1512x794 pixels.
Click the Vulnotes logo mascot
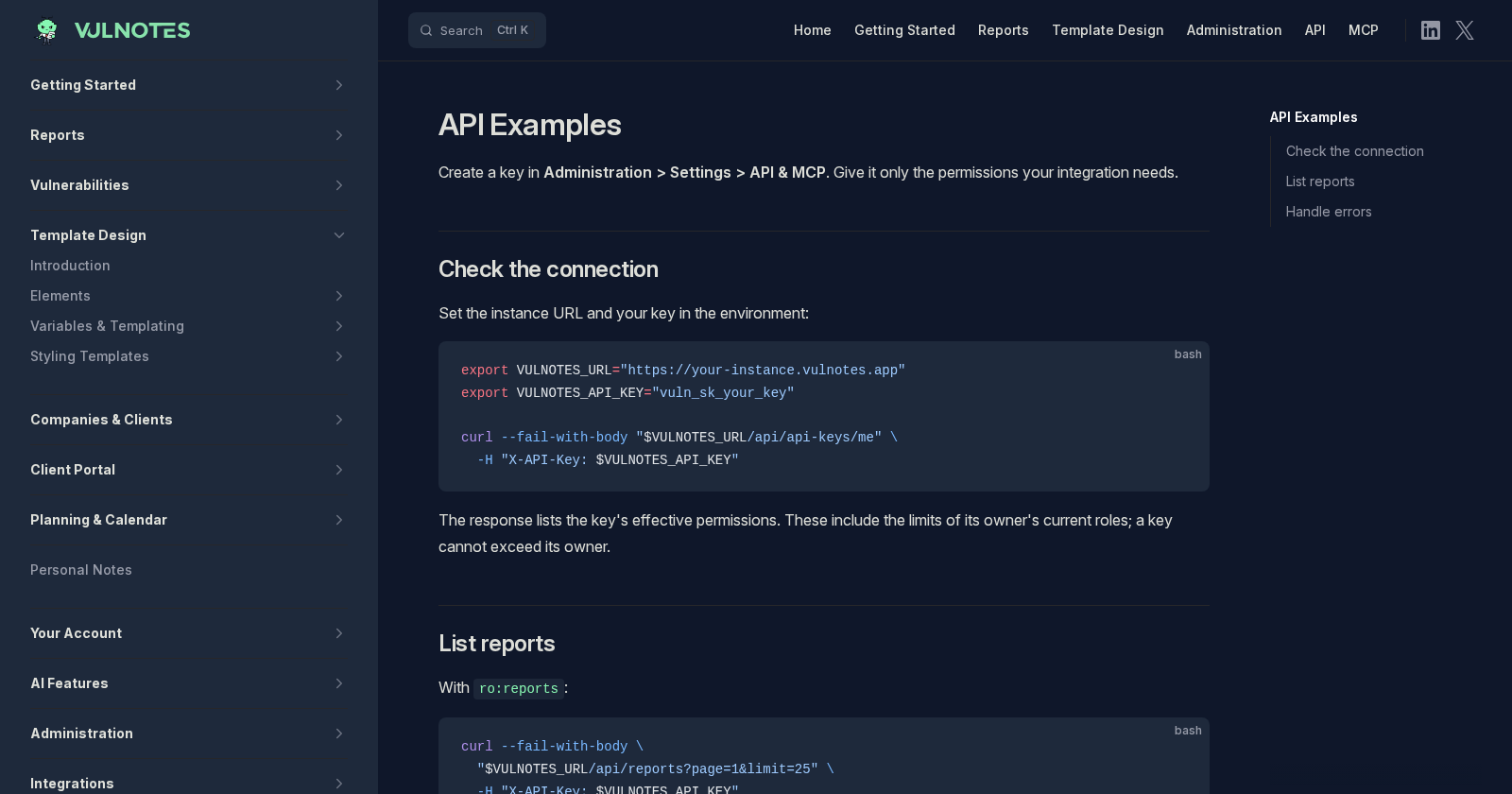coord(46,30)
